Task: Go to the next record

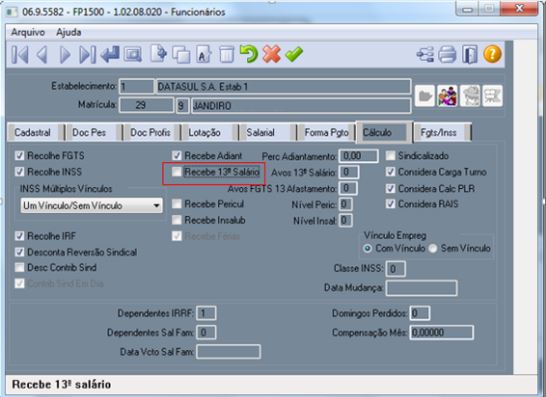Action: [65, 55]
